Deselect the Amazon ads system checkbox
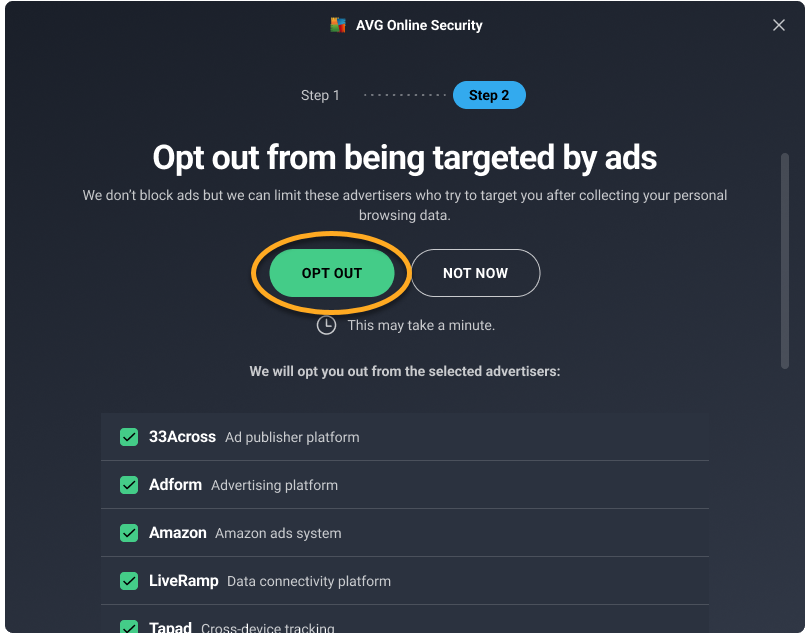Screen dimensions: 812x637 click(129, 533)
